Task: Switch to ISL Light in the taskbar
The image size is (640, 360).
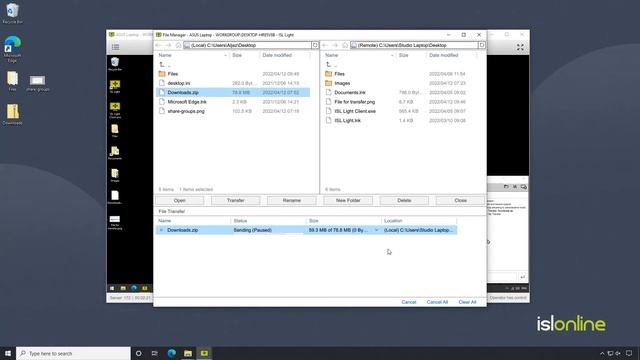Action: point(204,353)
